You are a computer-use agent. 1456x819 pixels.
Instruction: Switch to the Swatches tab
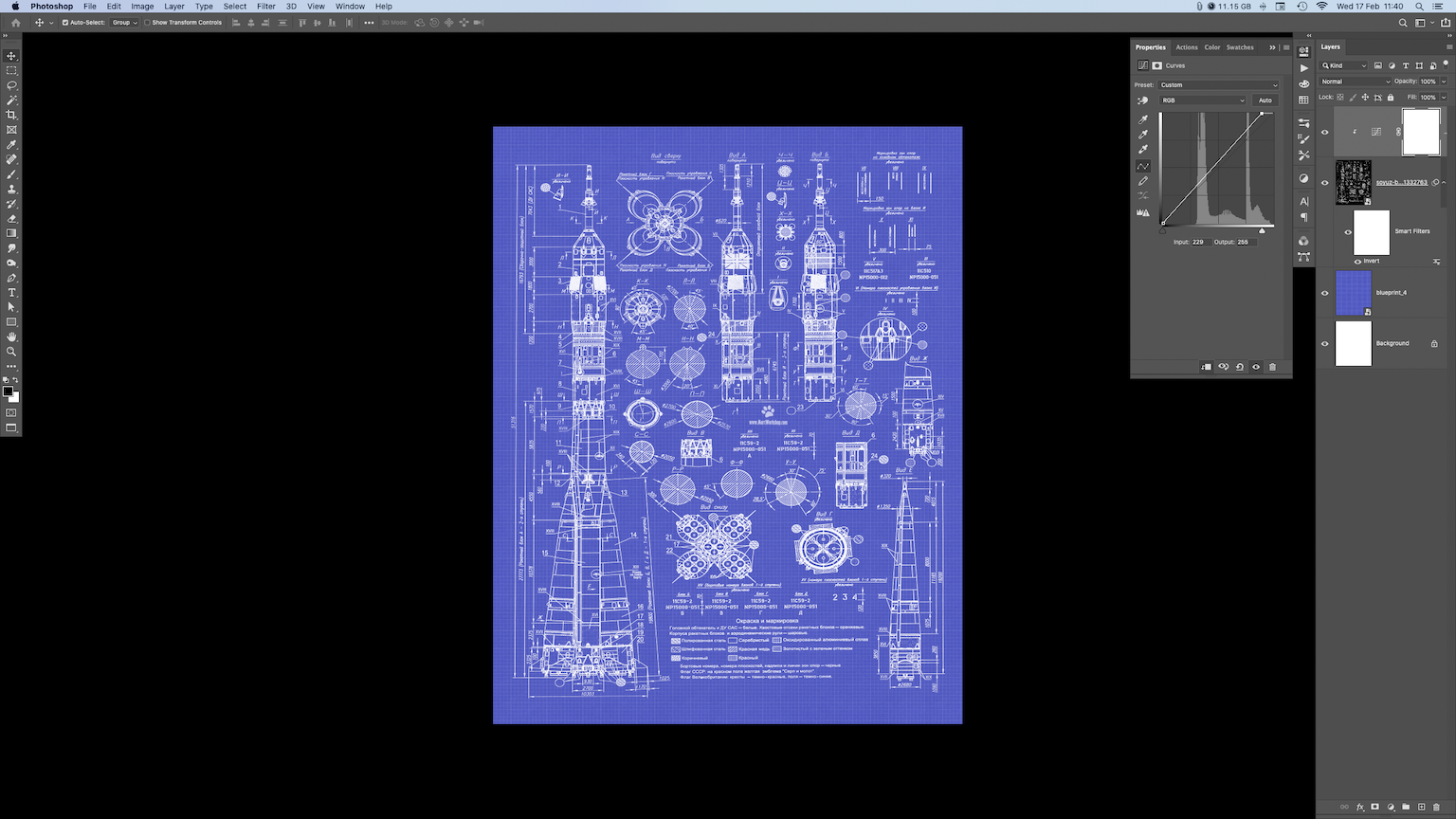click(x=1240, y=47)
